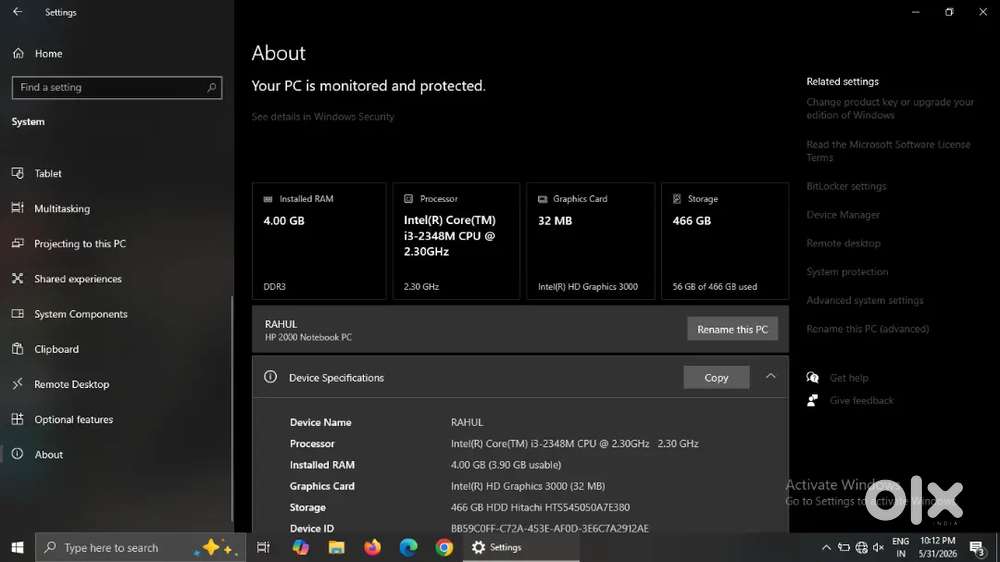Open Advanced system settings link
1000x562 pixels.
pos(865,300)
